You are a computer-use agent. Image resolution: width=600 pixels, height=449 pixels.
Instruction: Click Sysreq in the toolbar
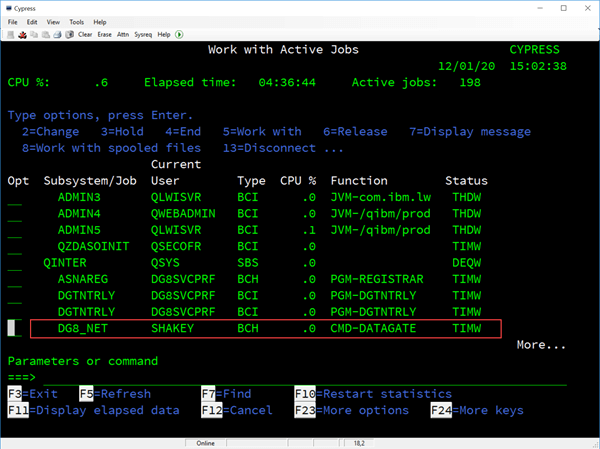click(145, 34)
